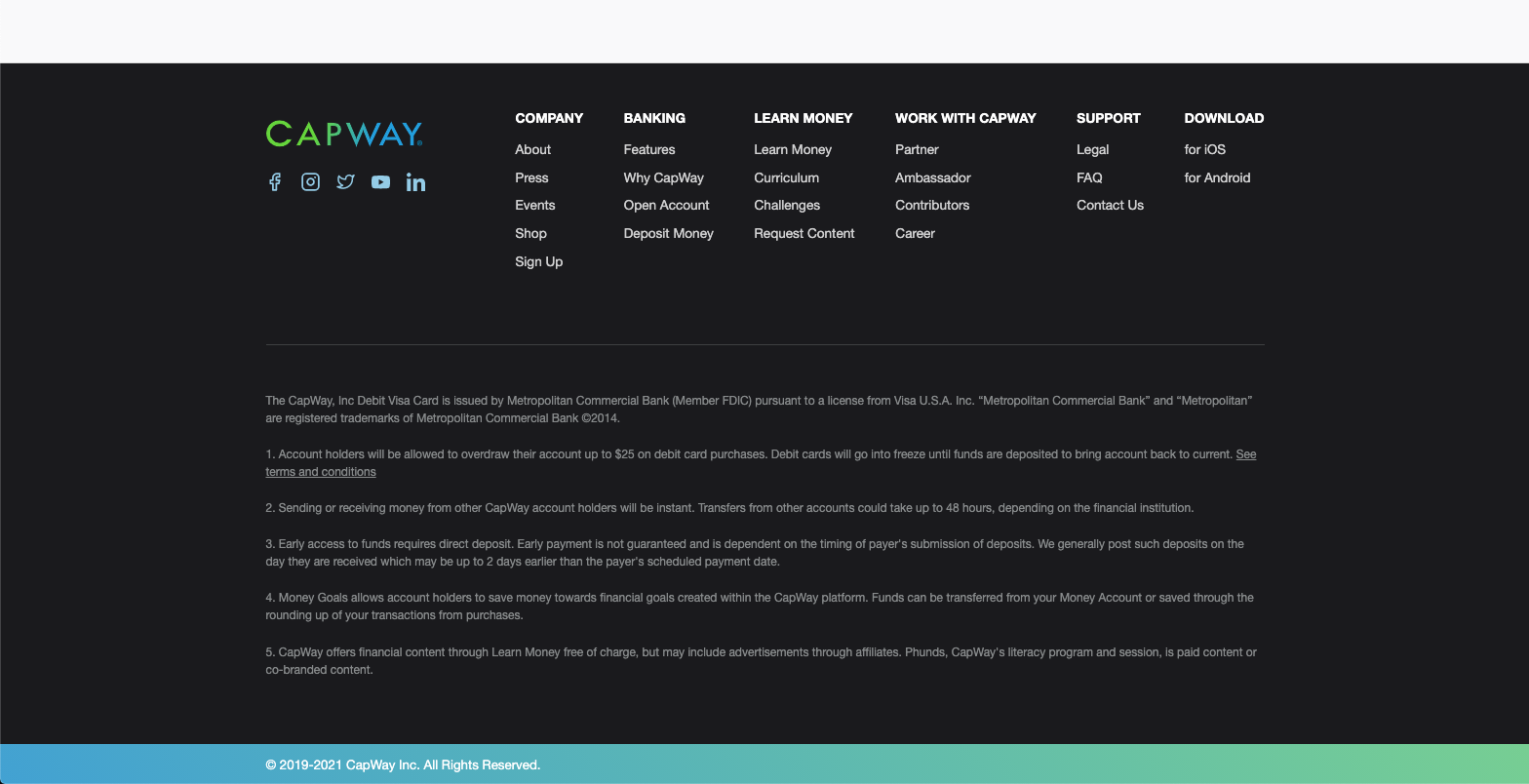
Task: Download app for iOS link
Action: pyautogui.click(x=1205, y=149)
